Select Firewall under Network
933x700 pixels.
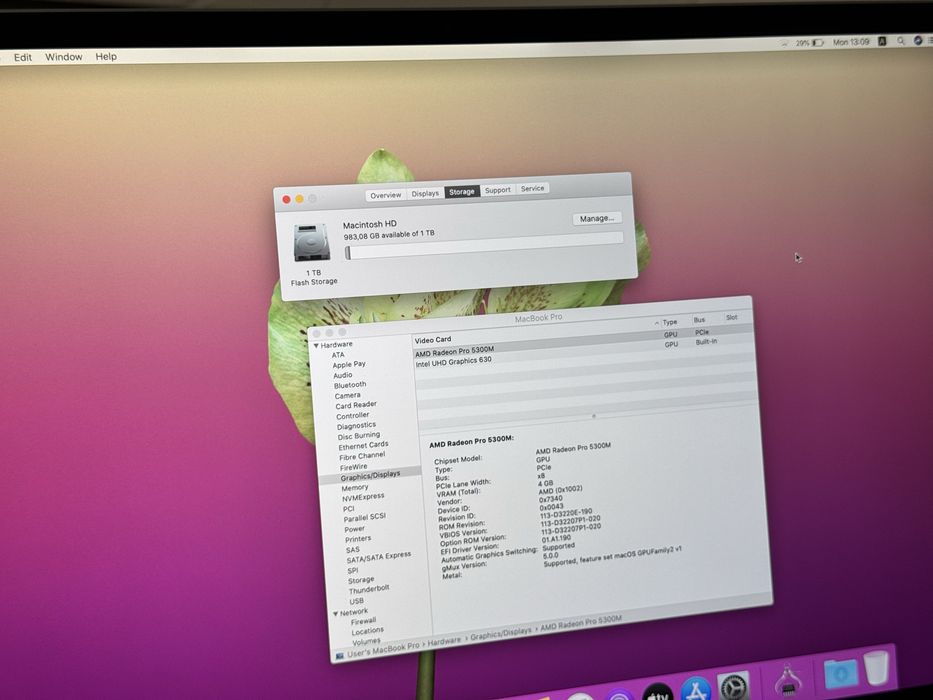click(363, 621)
